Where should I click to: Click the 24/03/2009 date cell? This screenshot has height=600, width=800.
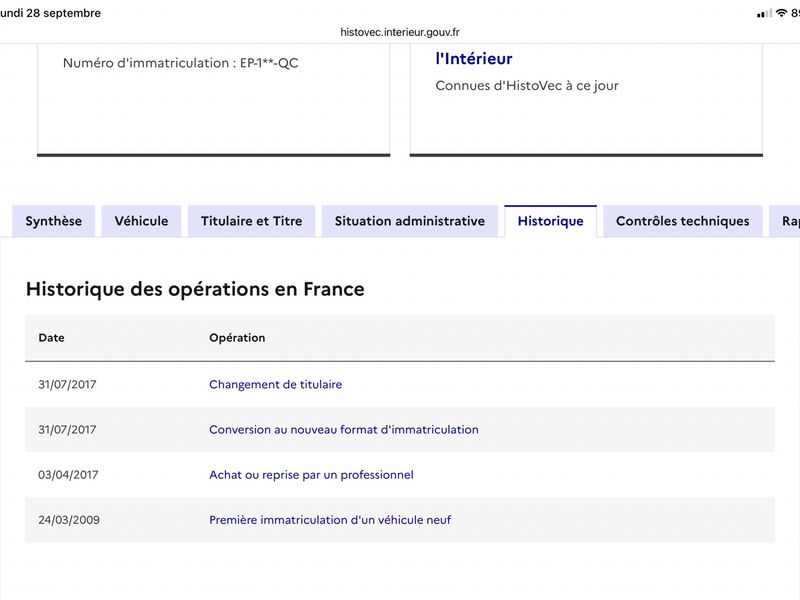pyautogui.click(x=69, y=520)
